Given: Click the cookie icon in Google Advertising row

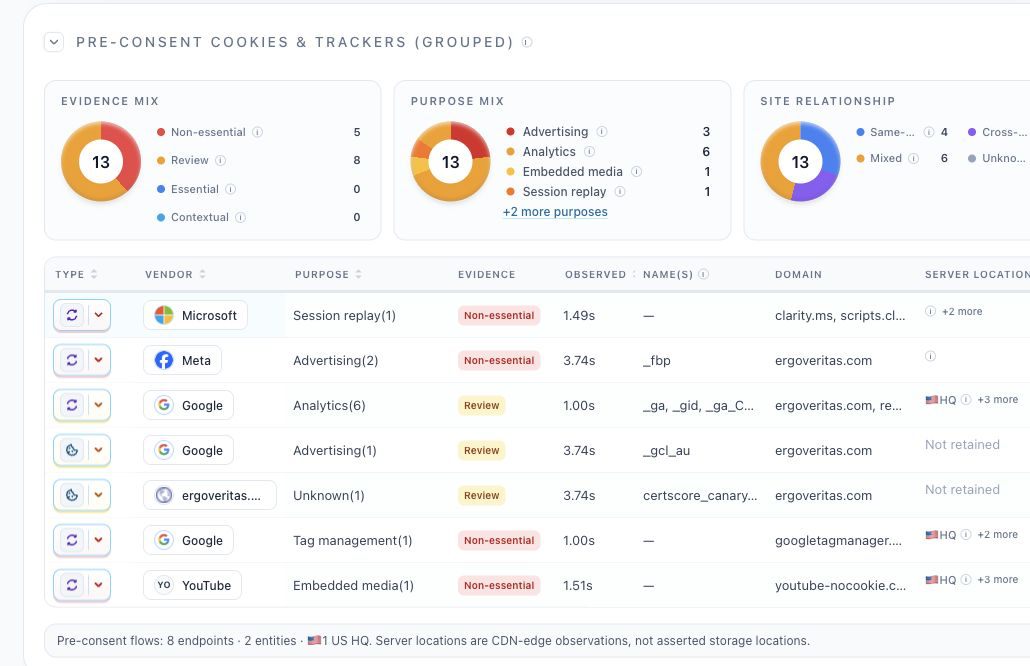Looking at the screenshot, I should [x=72, y=450].
